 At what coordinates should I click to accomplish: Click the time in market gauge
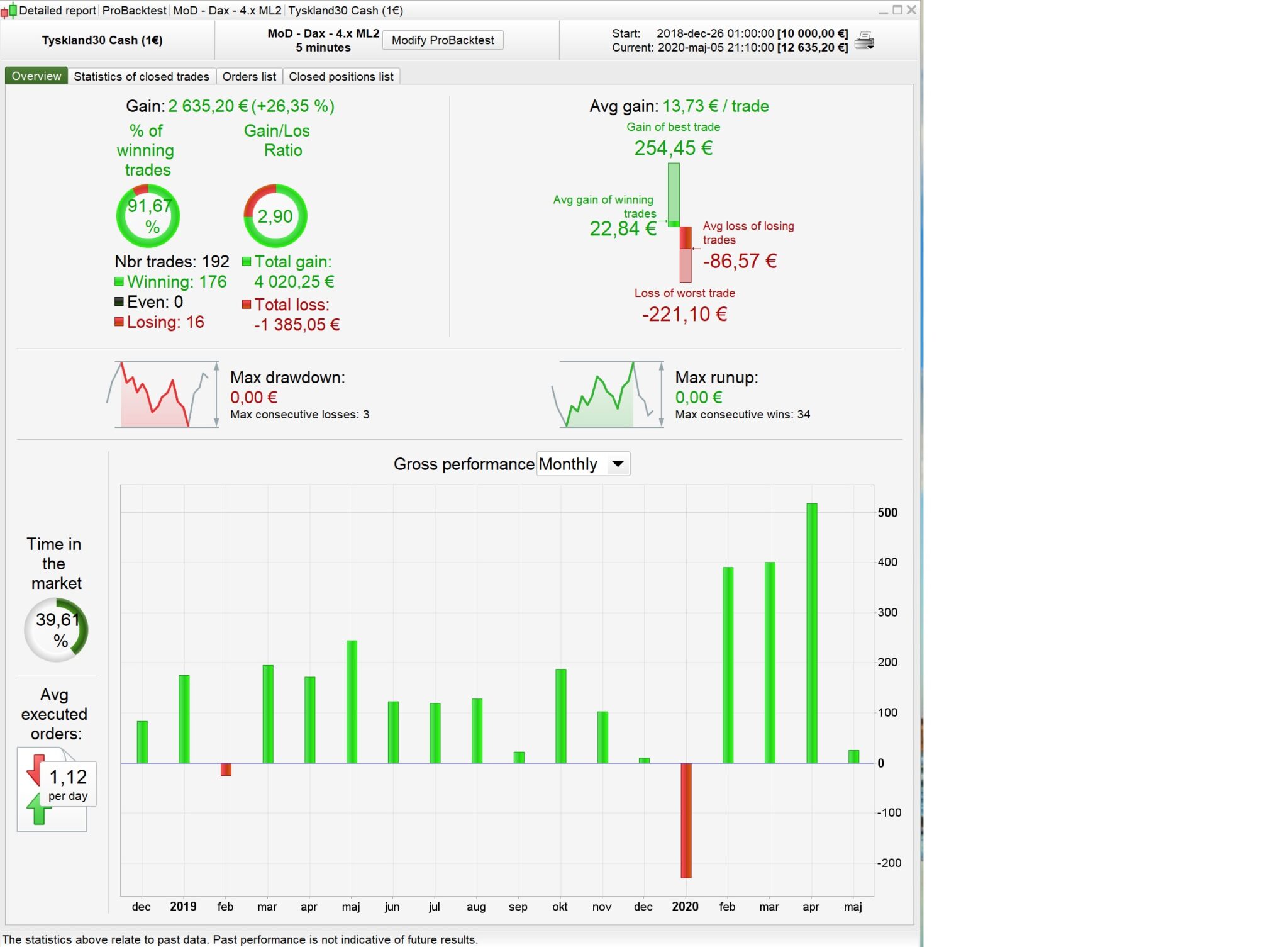tap(56, 629)
